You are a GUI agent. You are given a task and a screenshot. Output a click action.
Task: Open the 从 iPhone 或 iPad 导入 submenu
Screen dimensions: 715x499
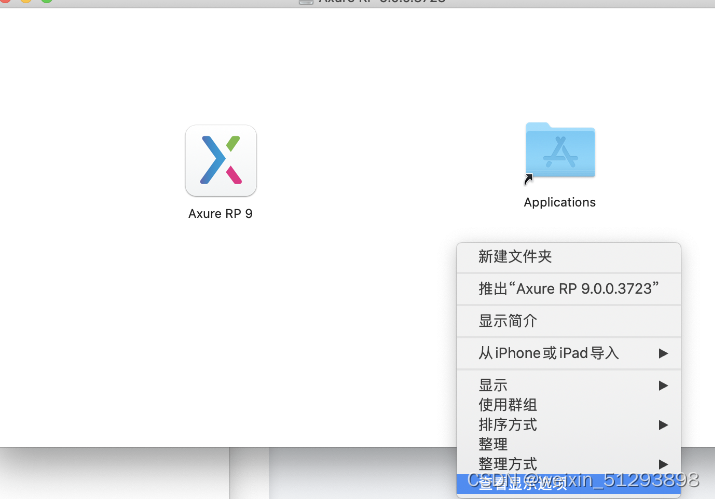pyautogui.click(x=569, y=353)
